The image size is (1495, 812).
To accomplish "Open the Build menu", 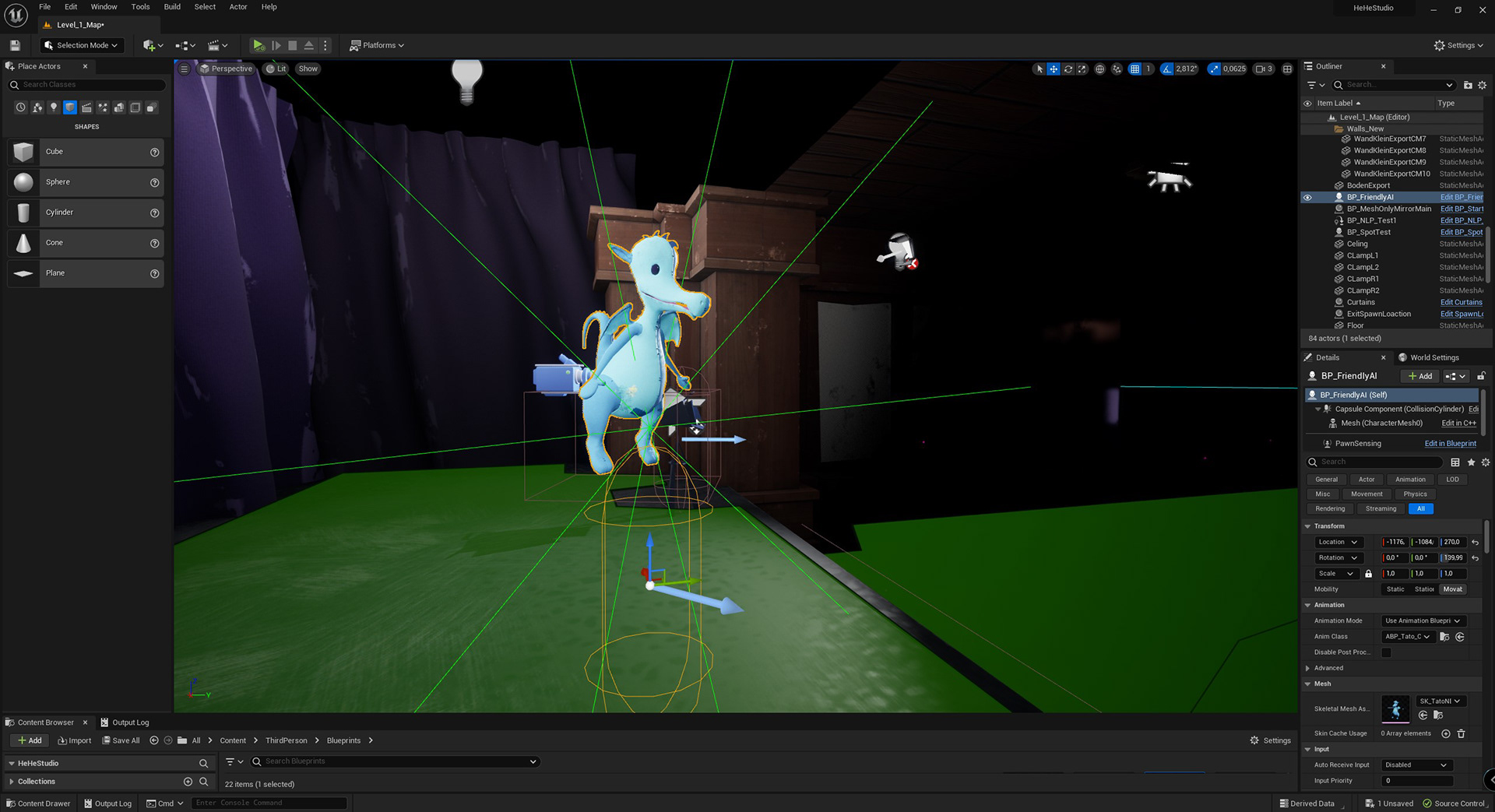I will pyautogui.click(x=172, y=7).
